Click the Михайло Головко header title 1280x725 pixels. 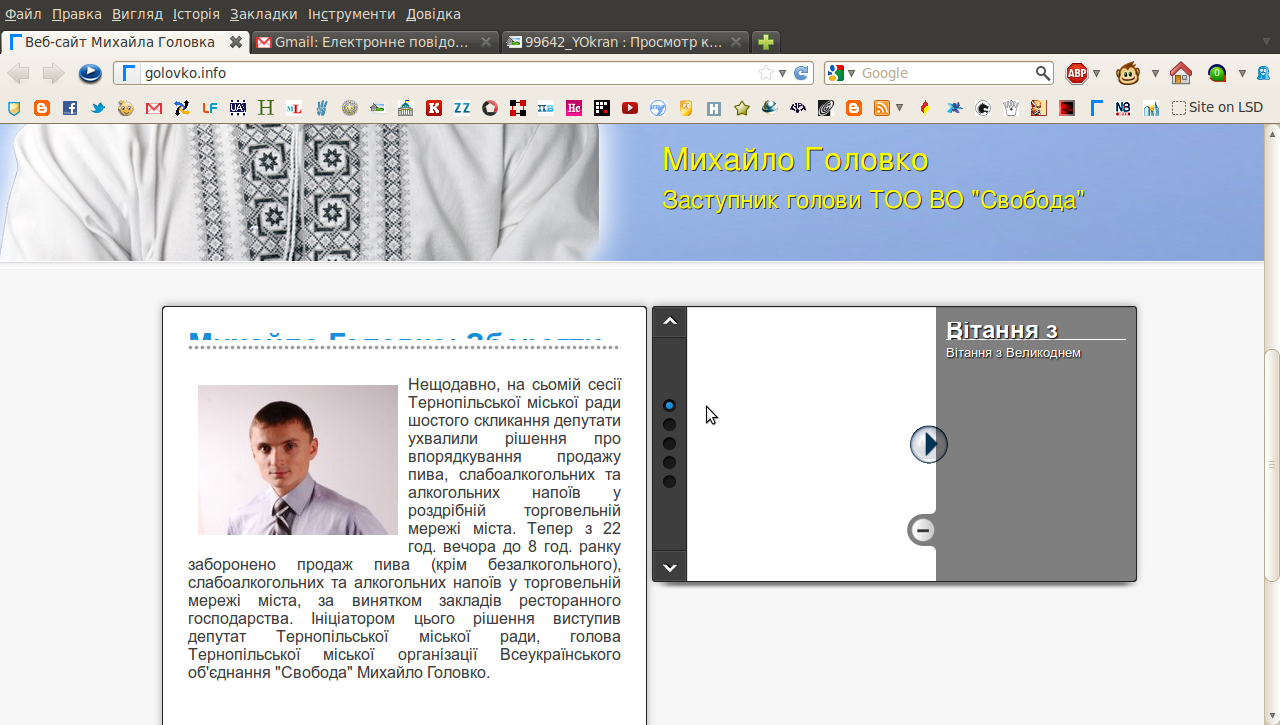click(795, 159)
